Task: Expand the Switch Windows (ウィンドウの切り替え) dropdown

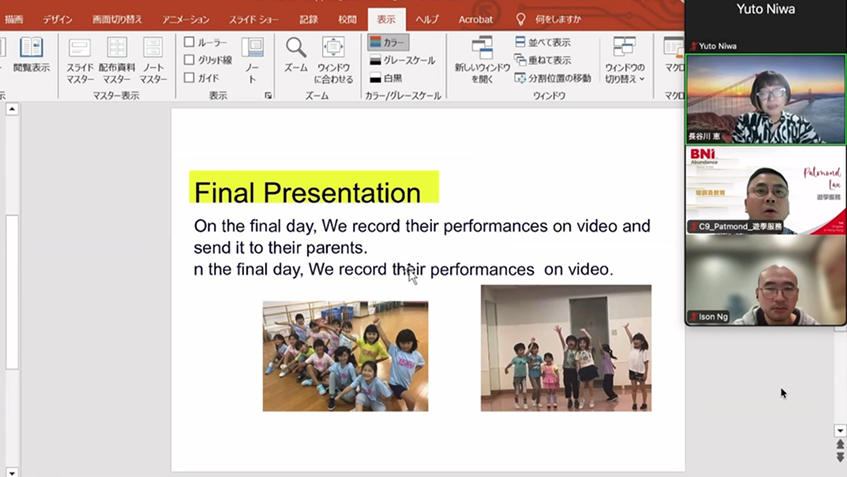Action: 624,60
